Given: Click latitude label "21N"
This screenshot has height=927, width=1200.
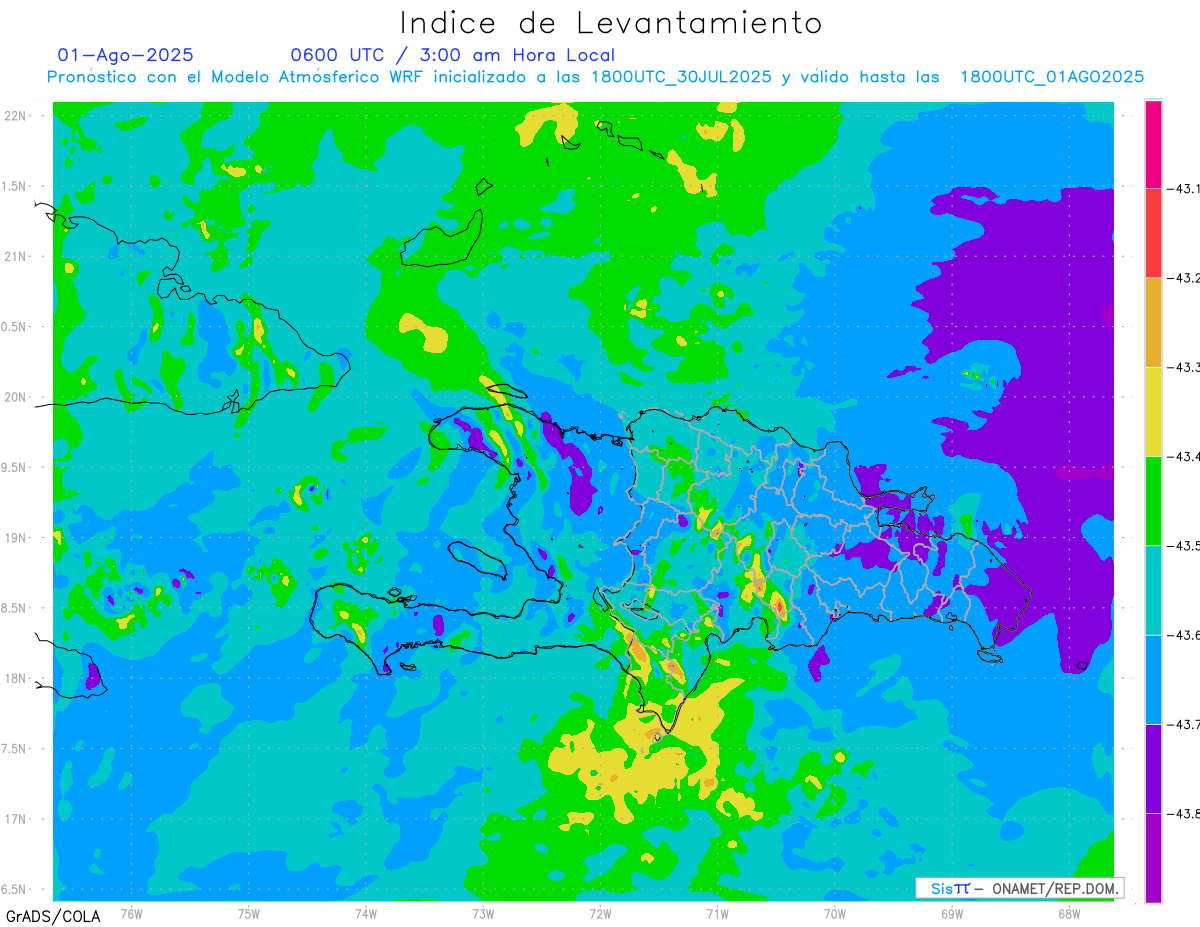Looking at the screenshot, I should click(14, 257).
